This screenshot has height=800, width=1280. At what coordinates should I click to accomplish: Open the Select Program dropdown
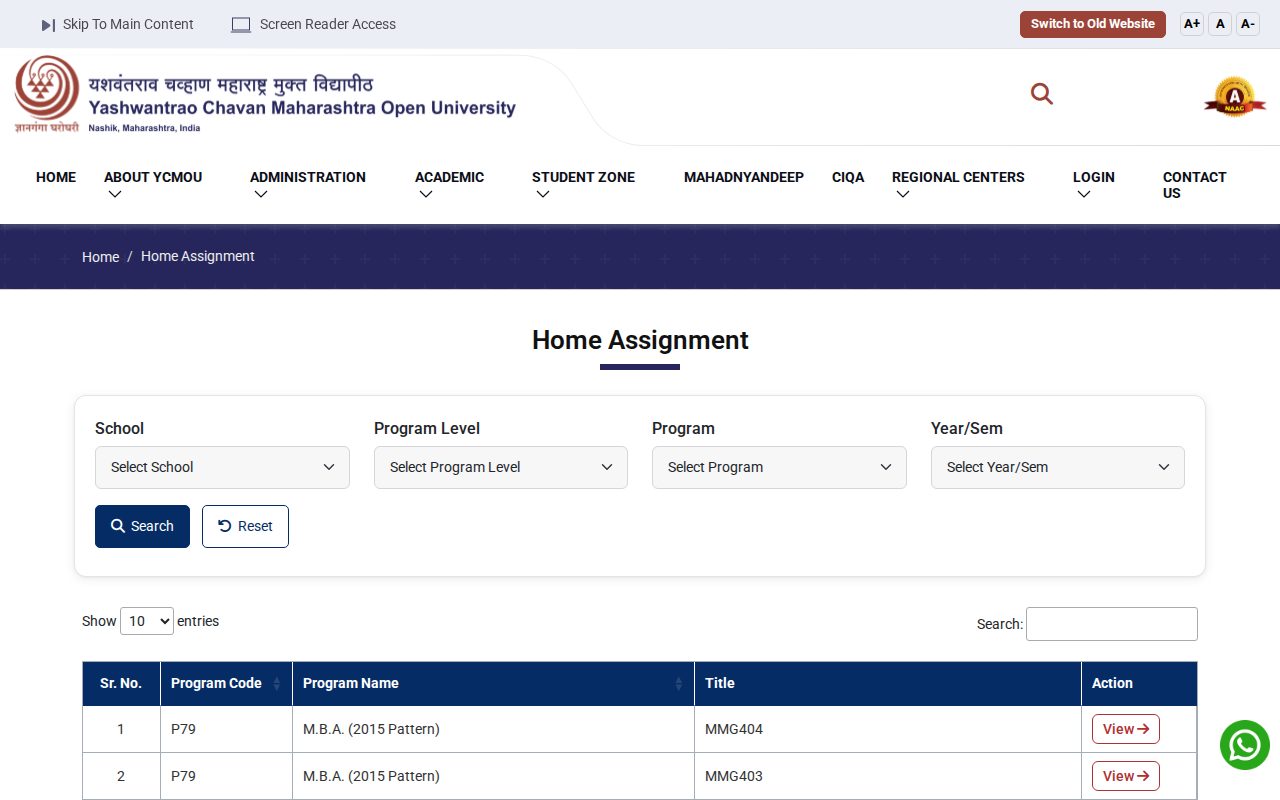click(779, 467)
